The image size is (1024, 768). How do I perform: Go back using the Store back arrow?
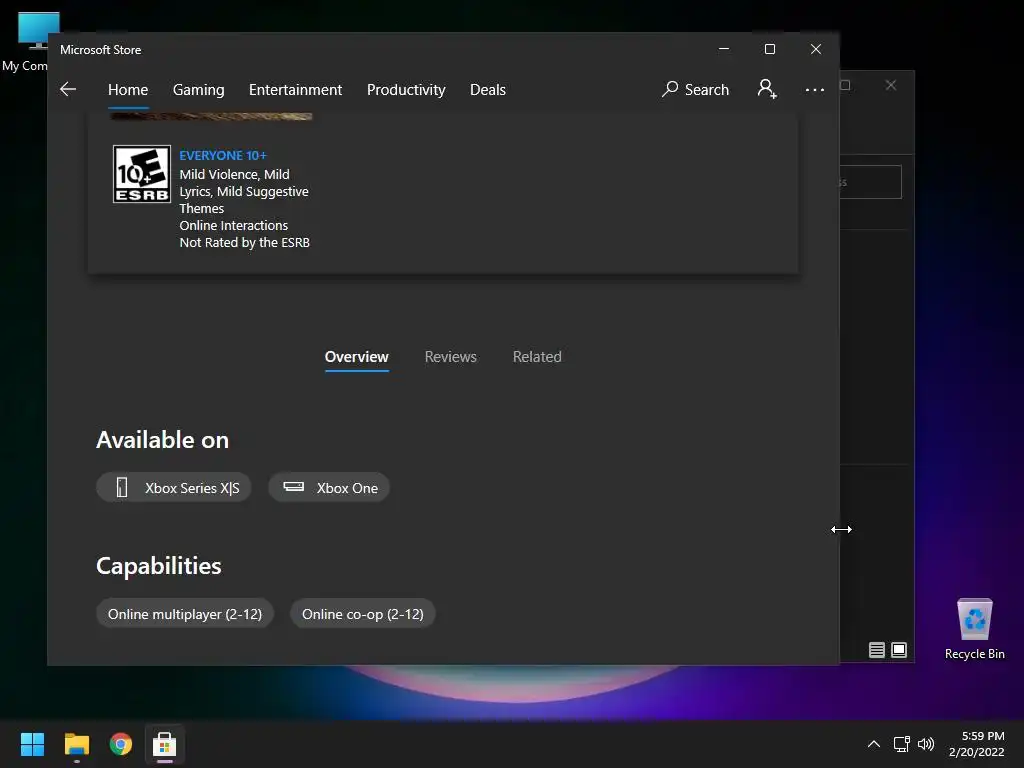coord(68,89)
